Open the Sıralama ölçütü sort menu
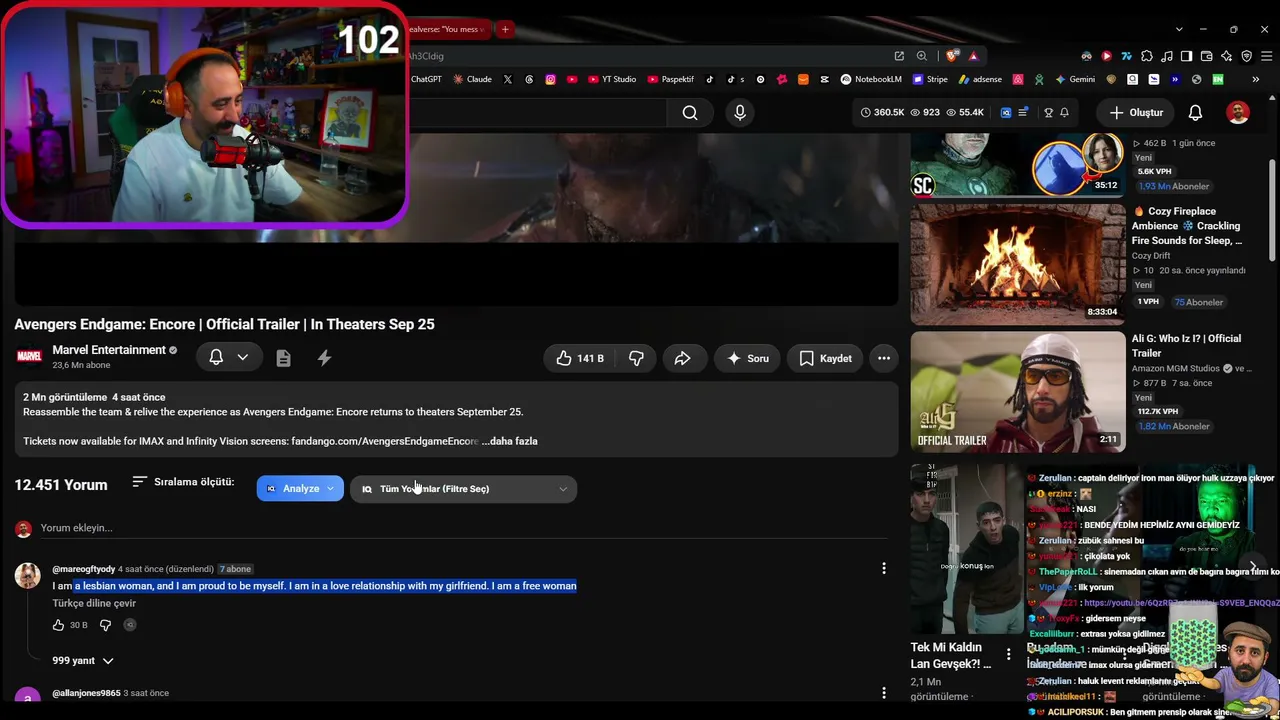The image size is (1280, 720). tap(183, 482)
